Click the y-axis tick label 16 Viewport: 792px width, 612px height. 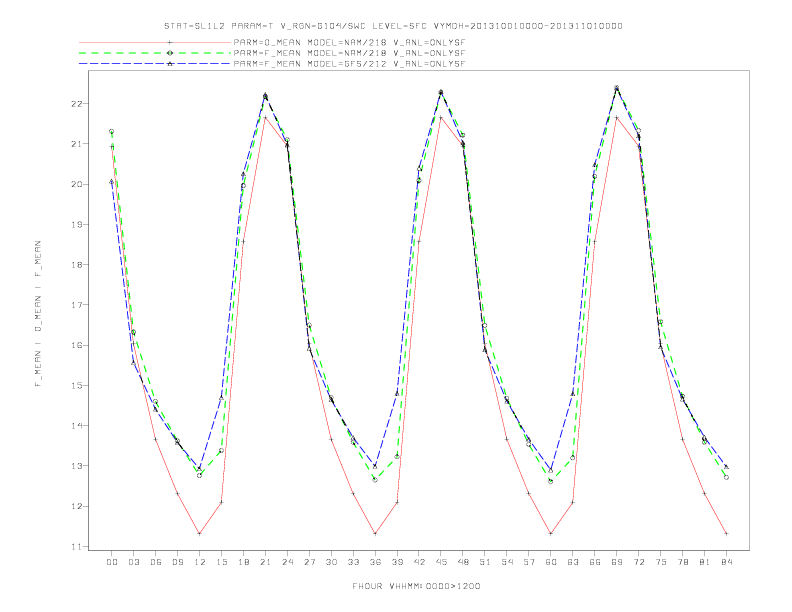[76, 345]
